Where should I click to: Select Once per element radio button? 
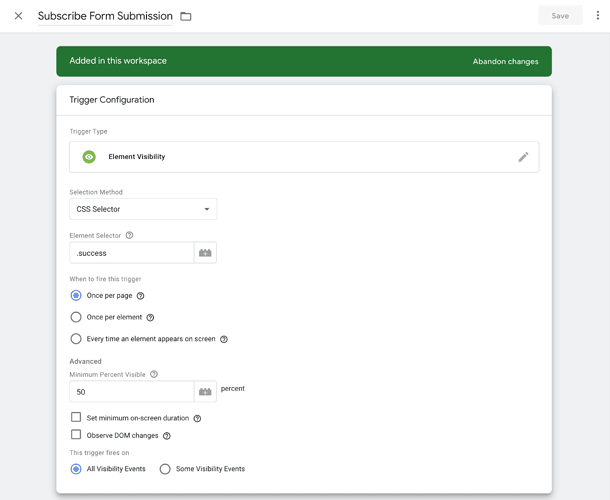tap(76, 317)
